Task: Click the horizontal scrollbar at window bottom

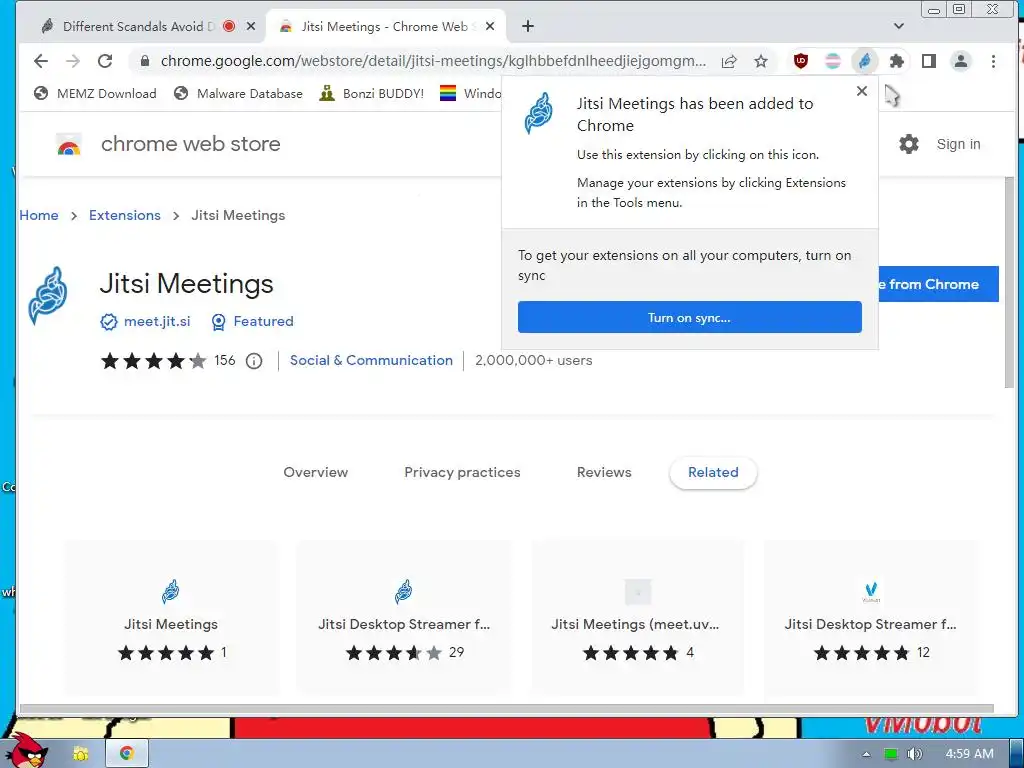Action: 507,709
